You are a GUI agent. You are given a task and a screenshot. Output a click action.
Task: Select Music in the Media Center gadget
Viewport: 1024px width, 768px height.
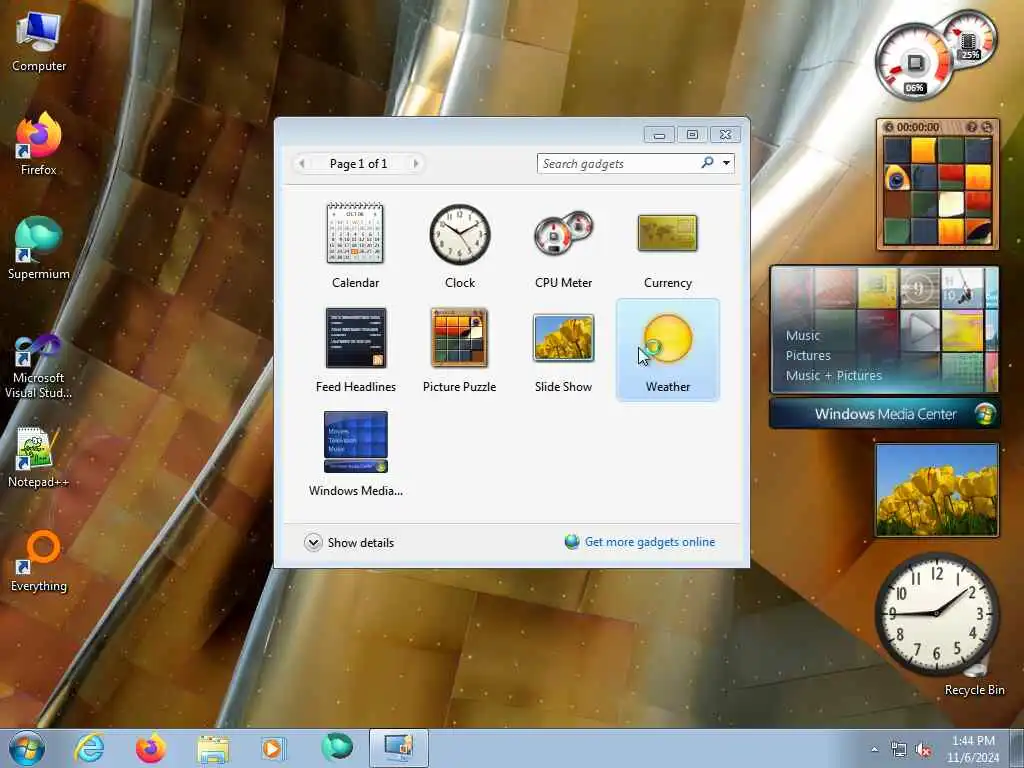pos(803,336)
